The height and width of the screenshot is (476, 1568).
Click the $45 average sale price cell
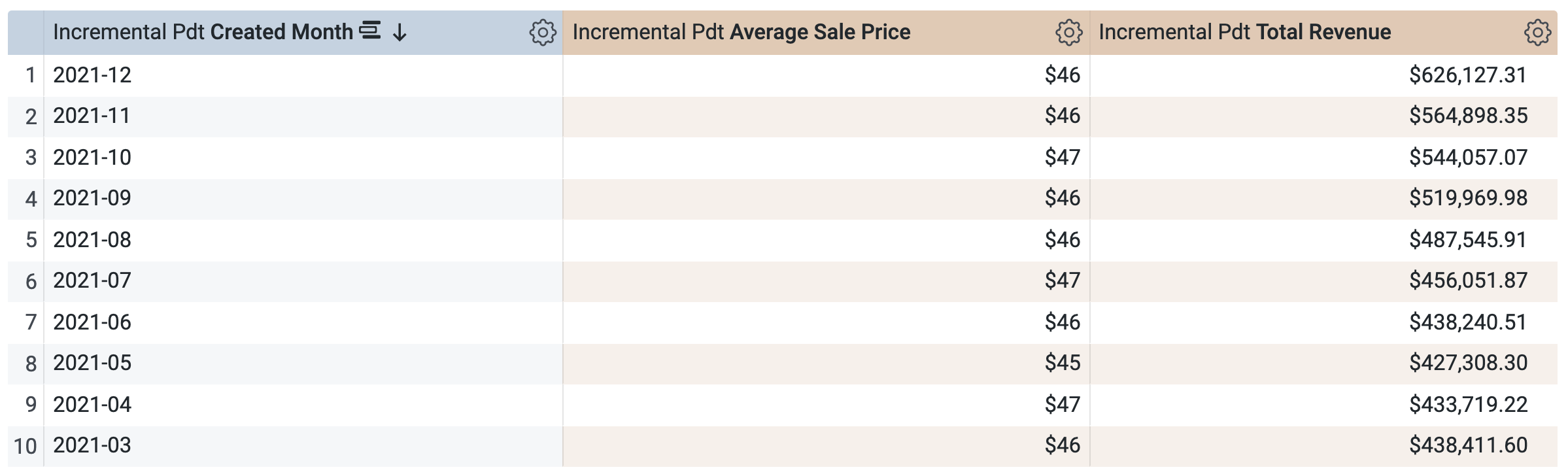[x=1062, y=363]
